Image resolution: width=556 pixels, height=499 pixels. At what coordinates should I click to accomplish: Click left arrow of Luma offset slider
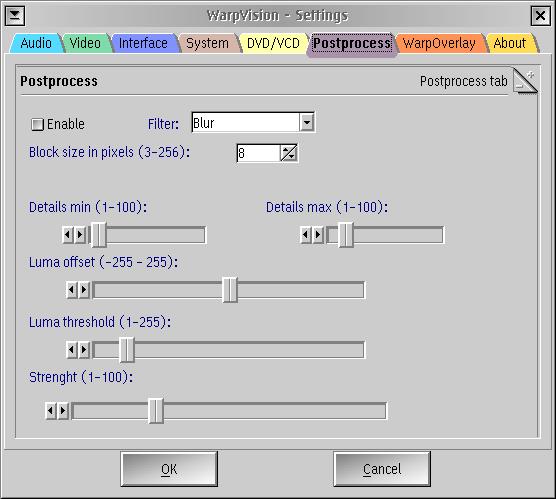[x=72, y=290]
